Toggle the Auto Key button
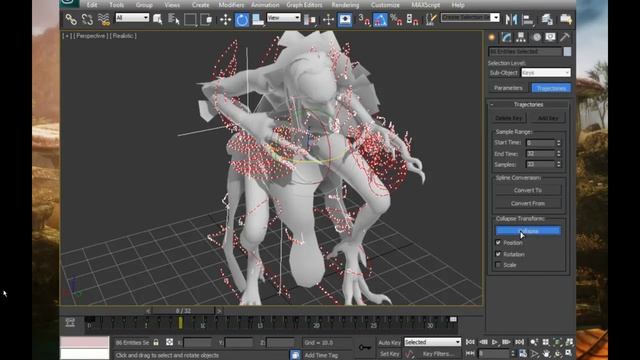 tap(389, 342)
